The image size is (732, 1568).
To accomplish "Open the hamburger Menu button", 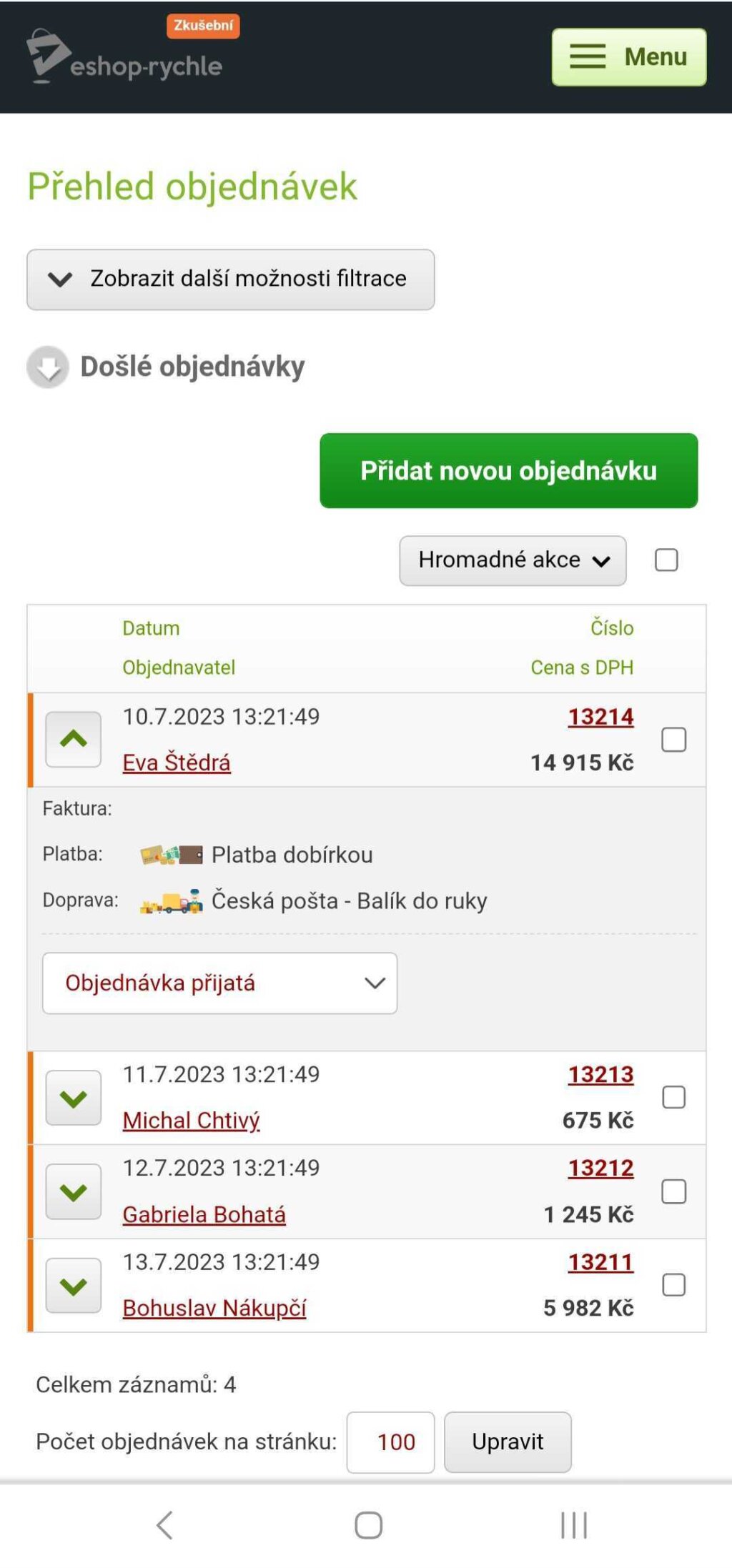I will pyautogui.click(x=629, y=57).
